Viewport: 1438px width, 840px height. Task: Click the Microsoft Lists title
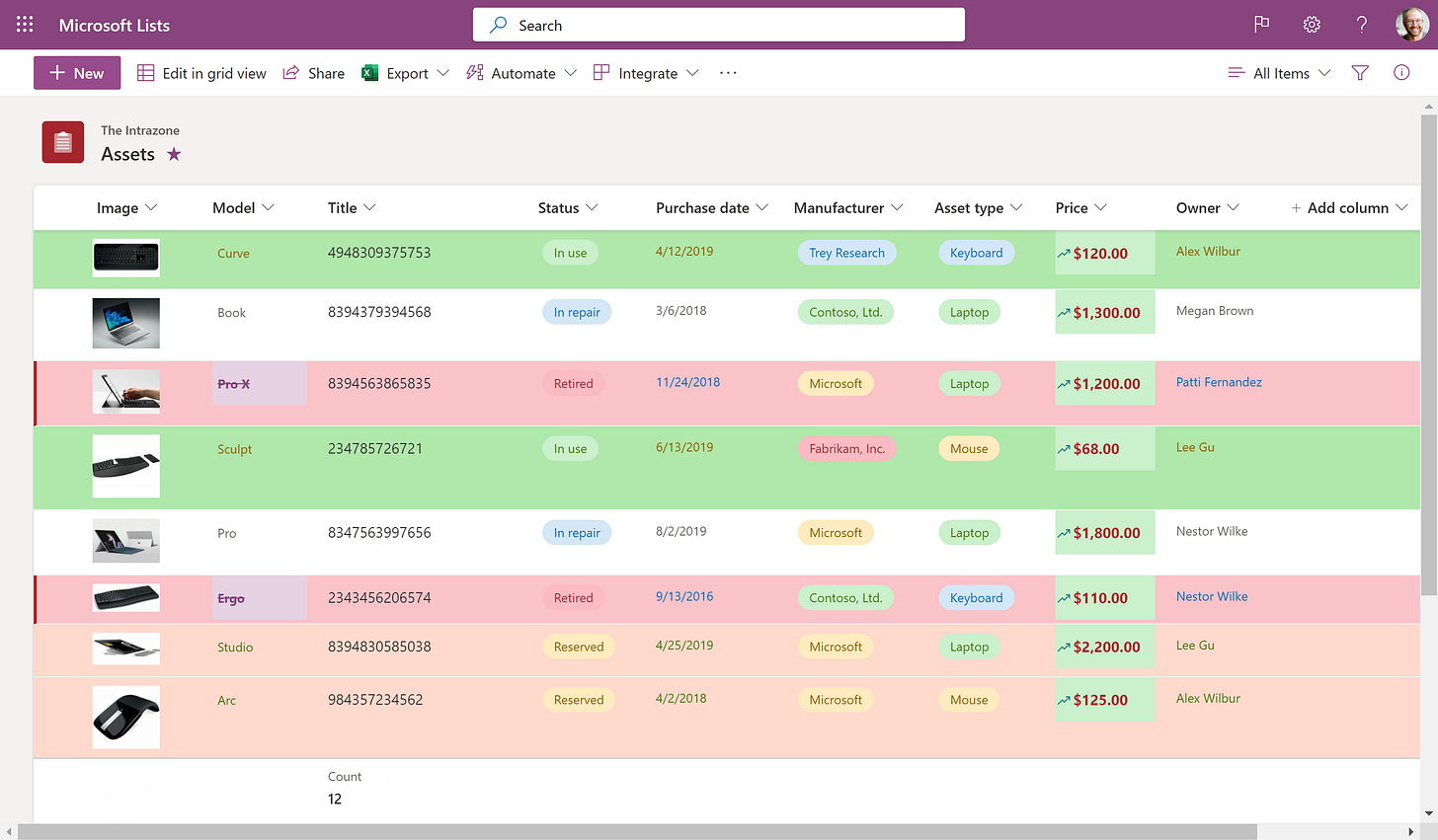(115, 26)
